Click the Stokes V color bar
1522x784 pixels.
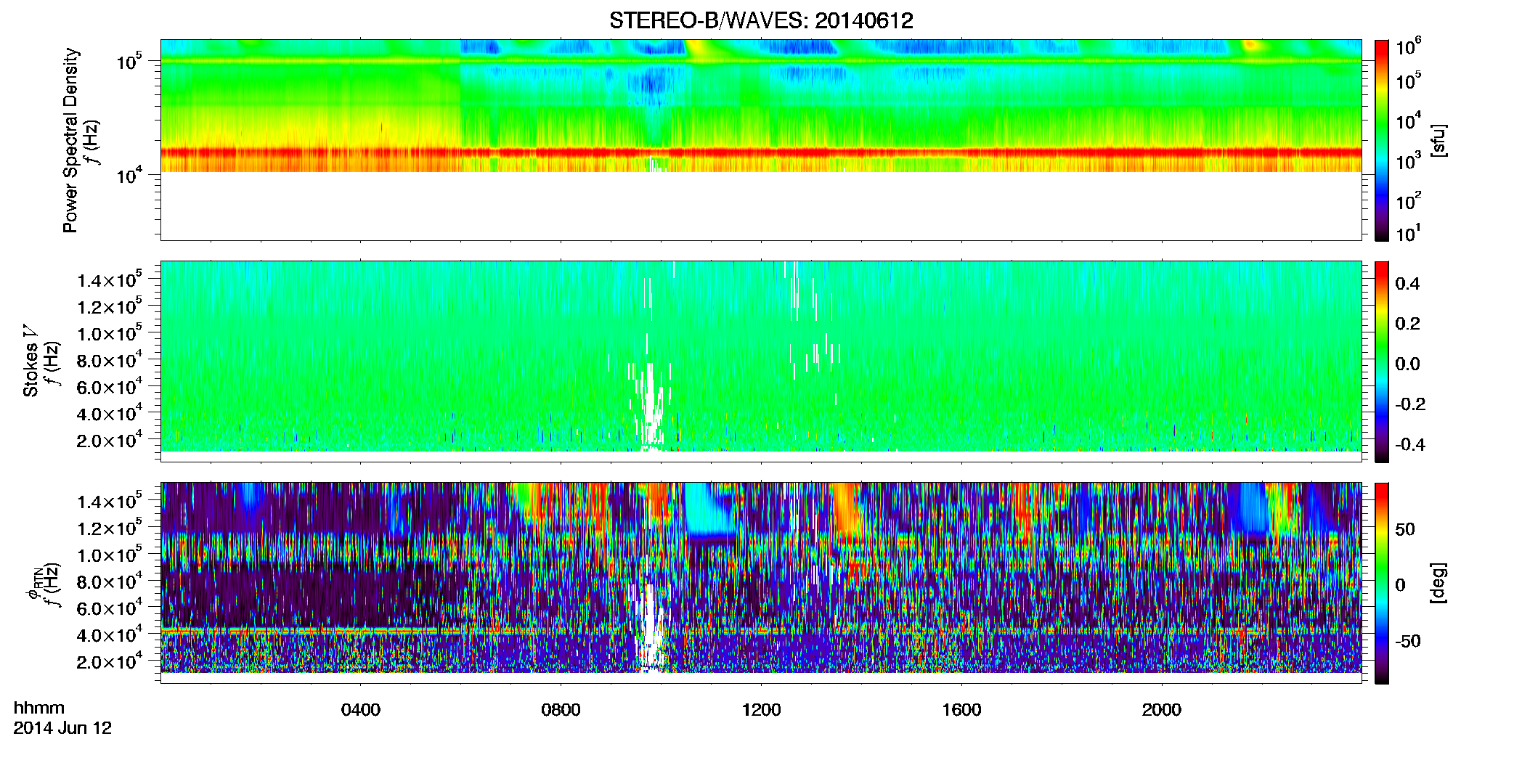(x=1382, y=362)
